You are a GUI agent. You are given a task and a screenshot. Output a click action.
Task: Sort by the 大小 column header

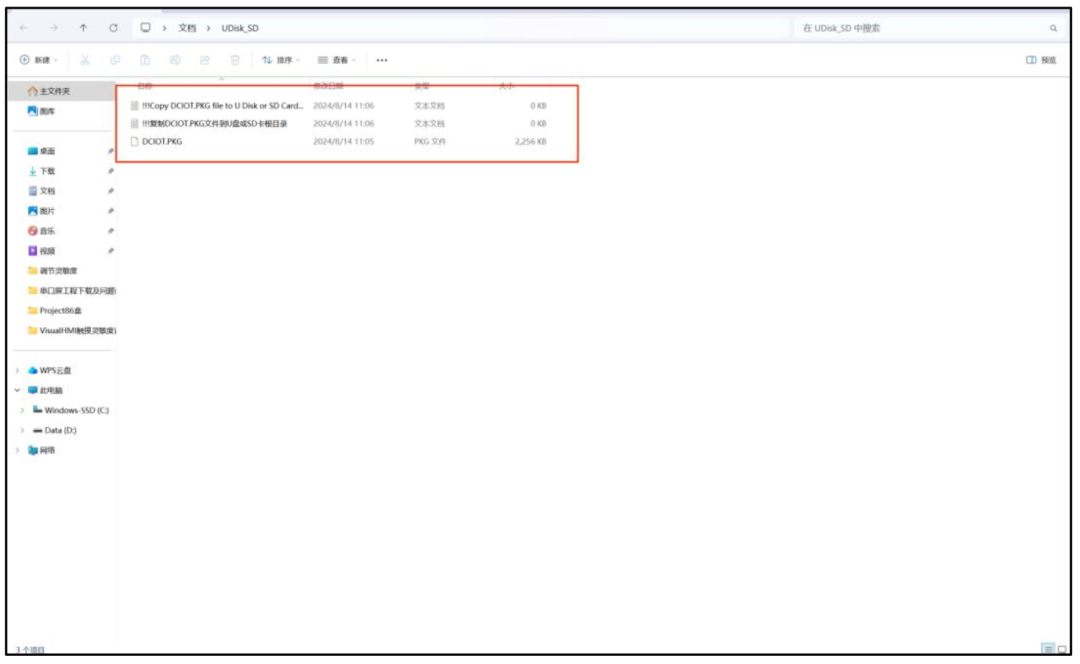click(x=506, y=86)
